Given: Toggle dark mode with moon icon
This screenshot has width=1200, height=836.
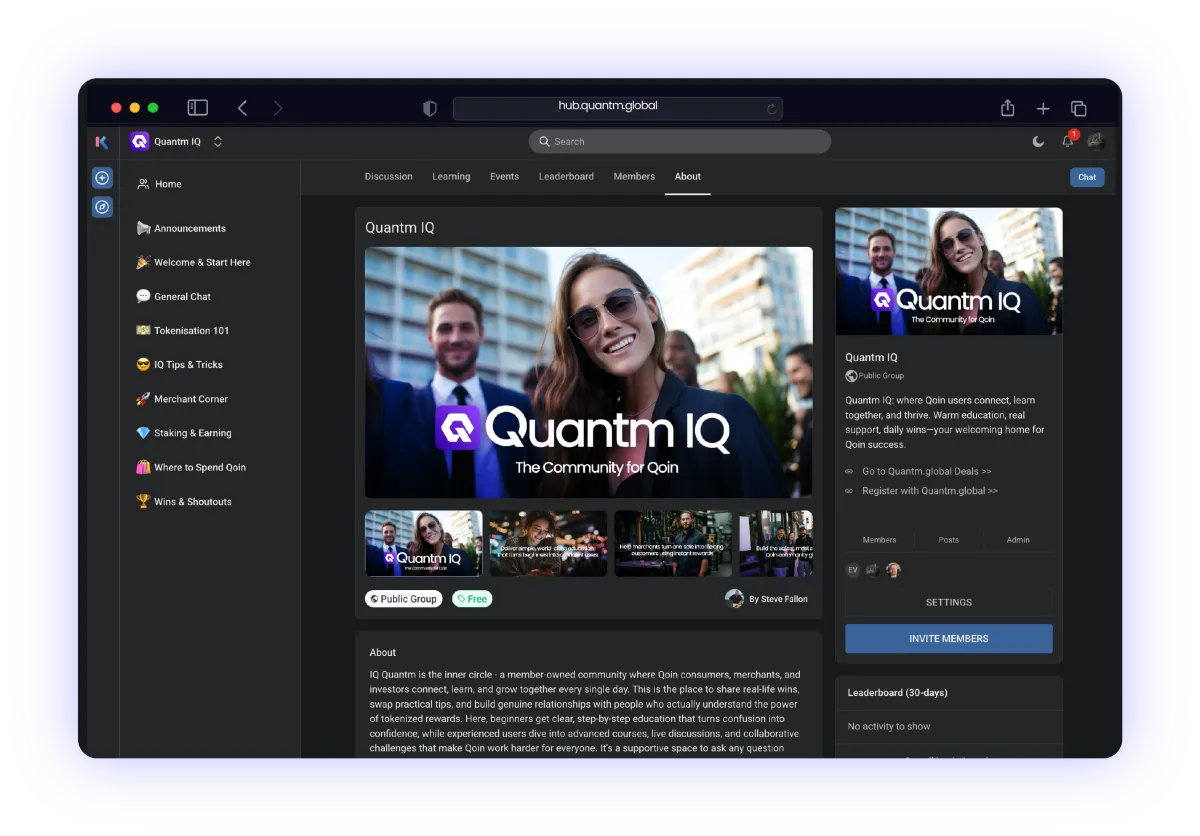Looking at the screenshot, I should [x=1038, y=142].
